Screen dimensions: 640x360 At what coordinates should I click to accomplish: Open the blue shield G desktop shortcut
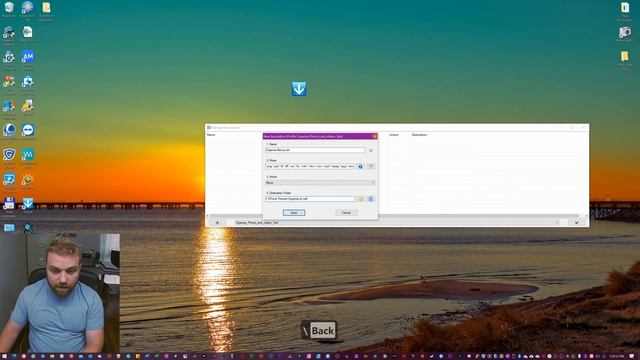[x=9, y=155]
